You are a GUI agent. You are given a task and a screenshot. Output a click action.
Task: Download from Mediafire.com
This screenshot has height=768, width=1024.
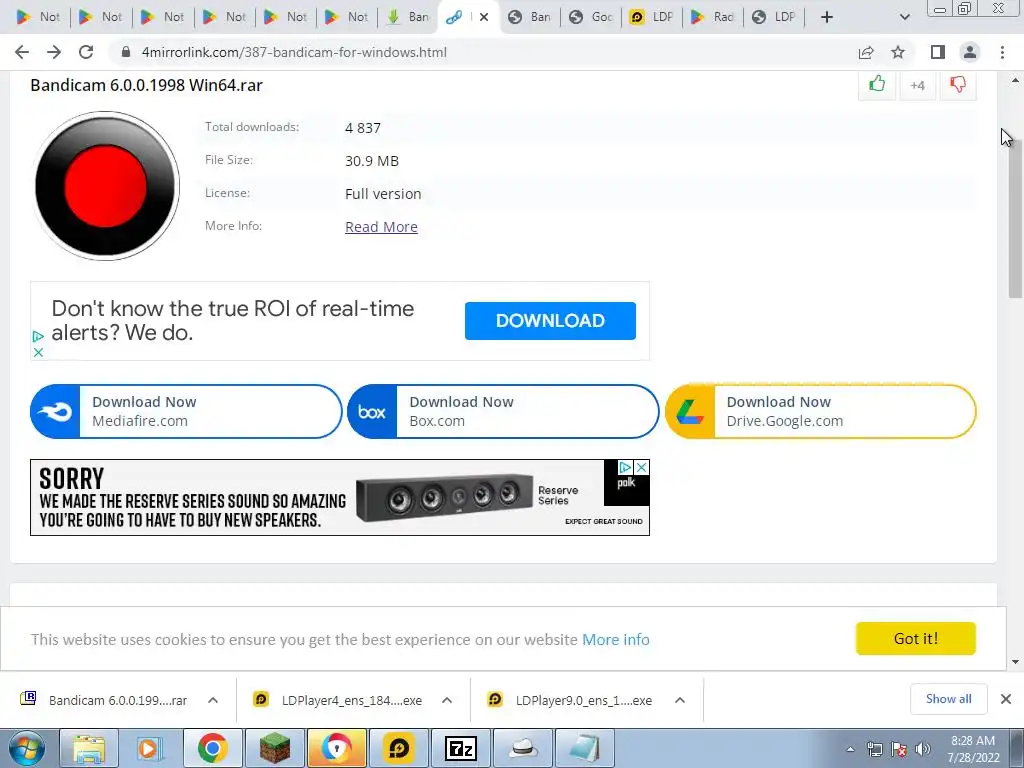click(x=186, y=411)
